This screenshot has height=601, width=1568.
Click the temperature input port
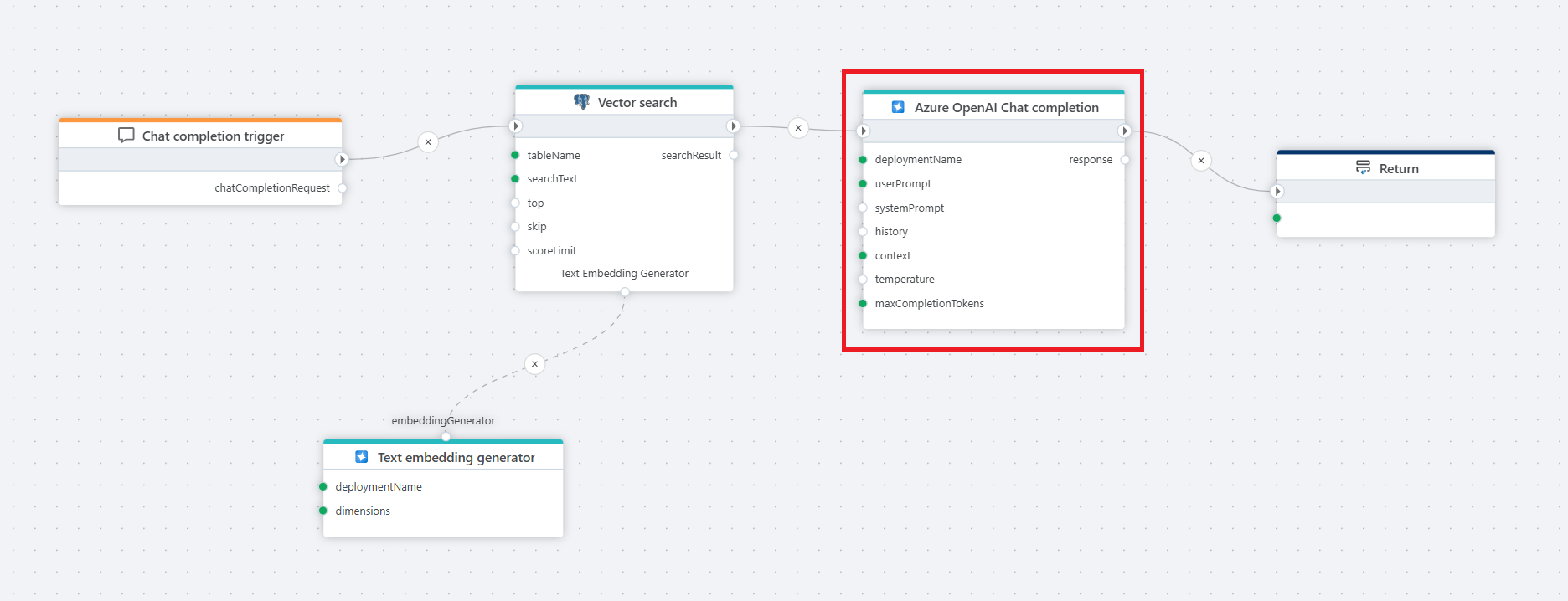[863, 280]
